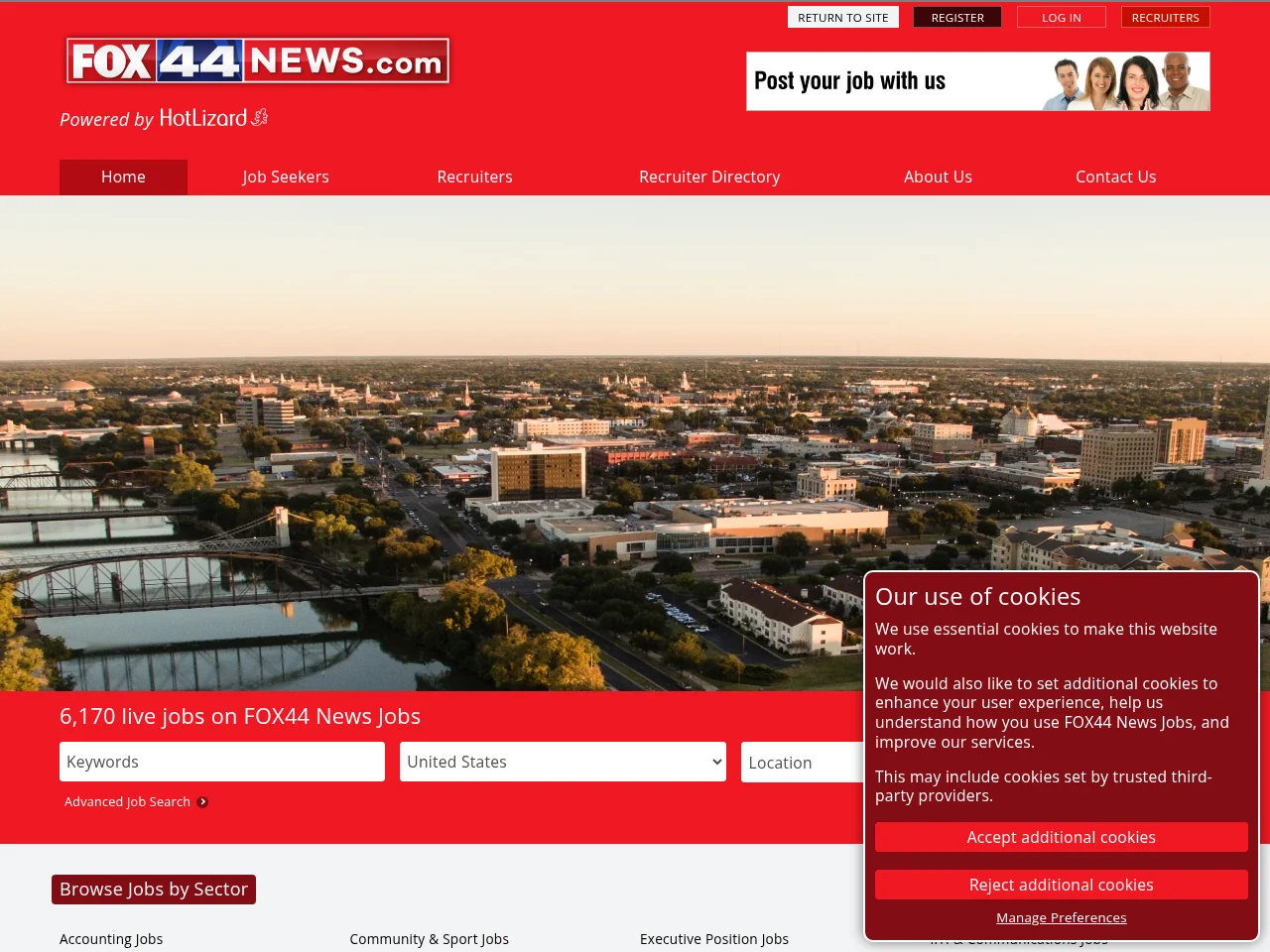Browse Executive Position Jobs sector

[x=714, y=939]
